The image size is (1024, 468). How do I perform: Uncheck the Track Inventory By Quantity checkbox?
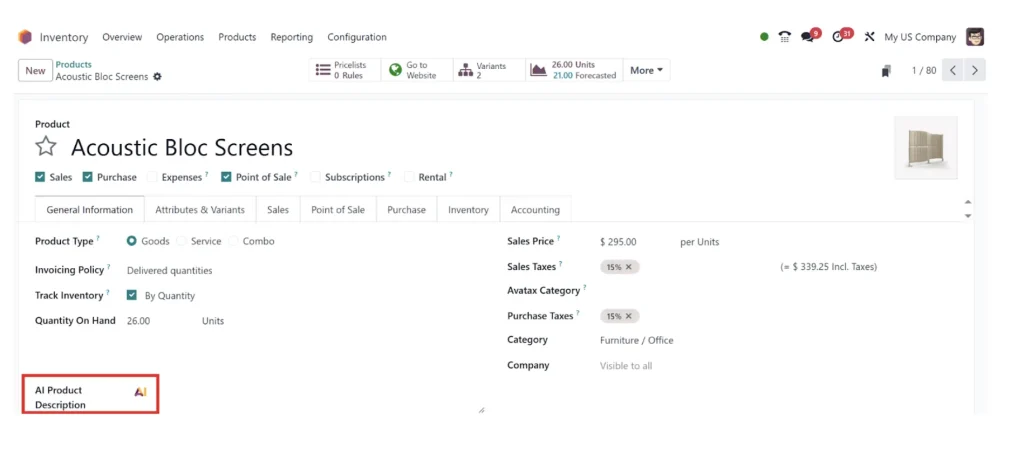coord(132,295)
